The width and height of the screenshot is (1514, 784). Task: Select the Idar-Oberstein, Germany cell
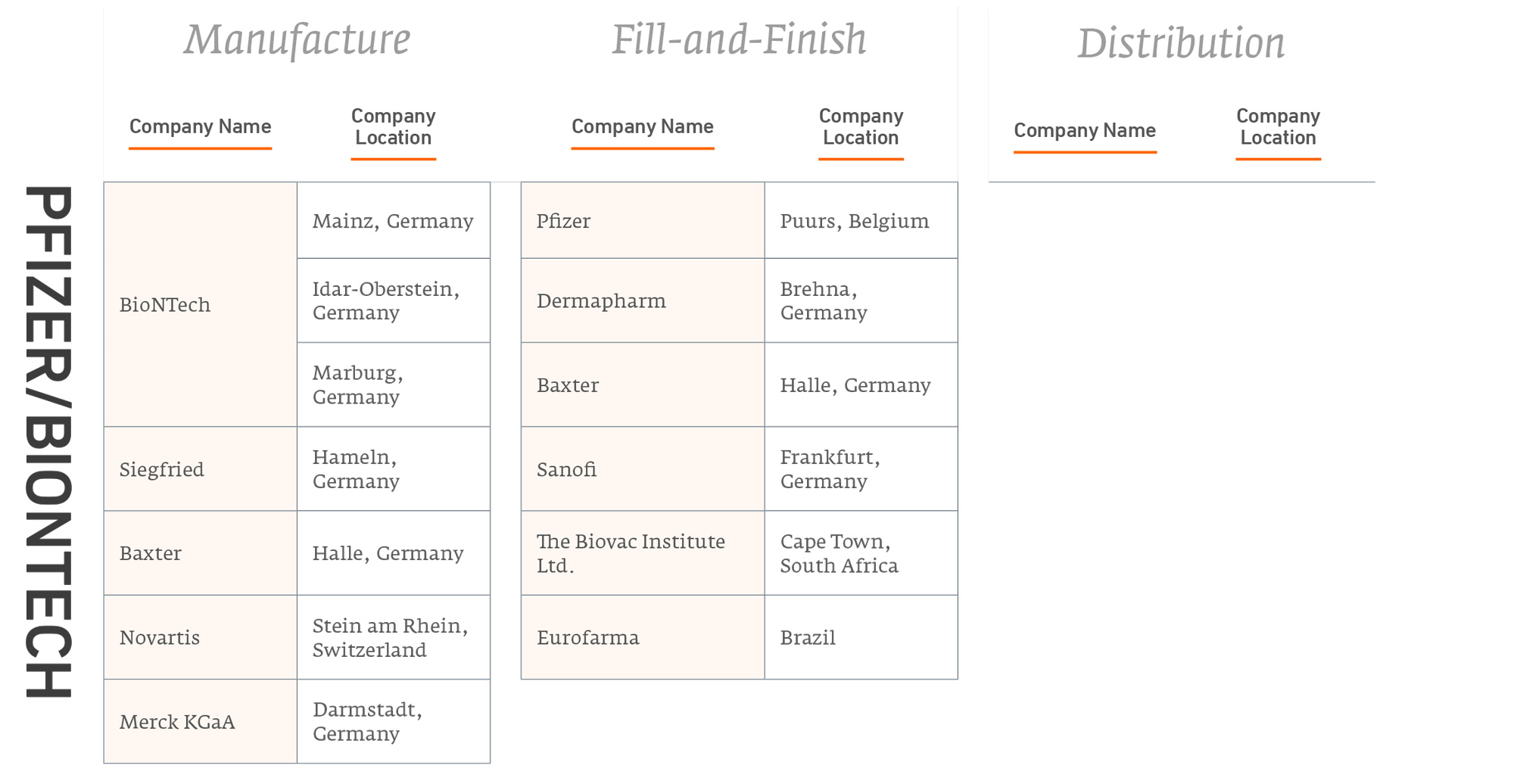pos(393,300)
